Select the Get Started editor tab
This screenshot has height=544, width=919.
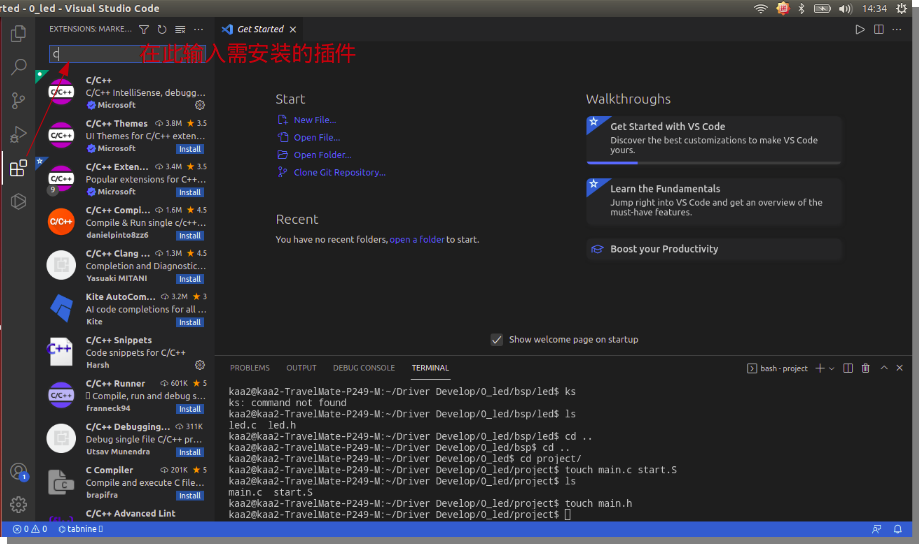258,29
